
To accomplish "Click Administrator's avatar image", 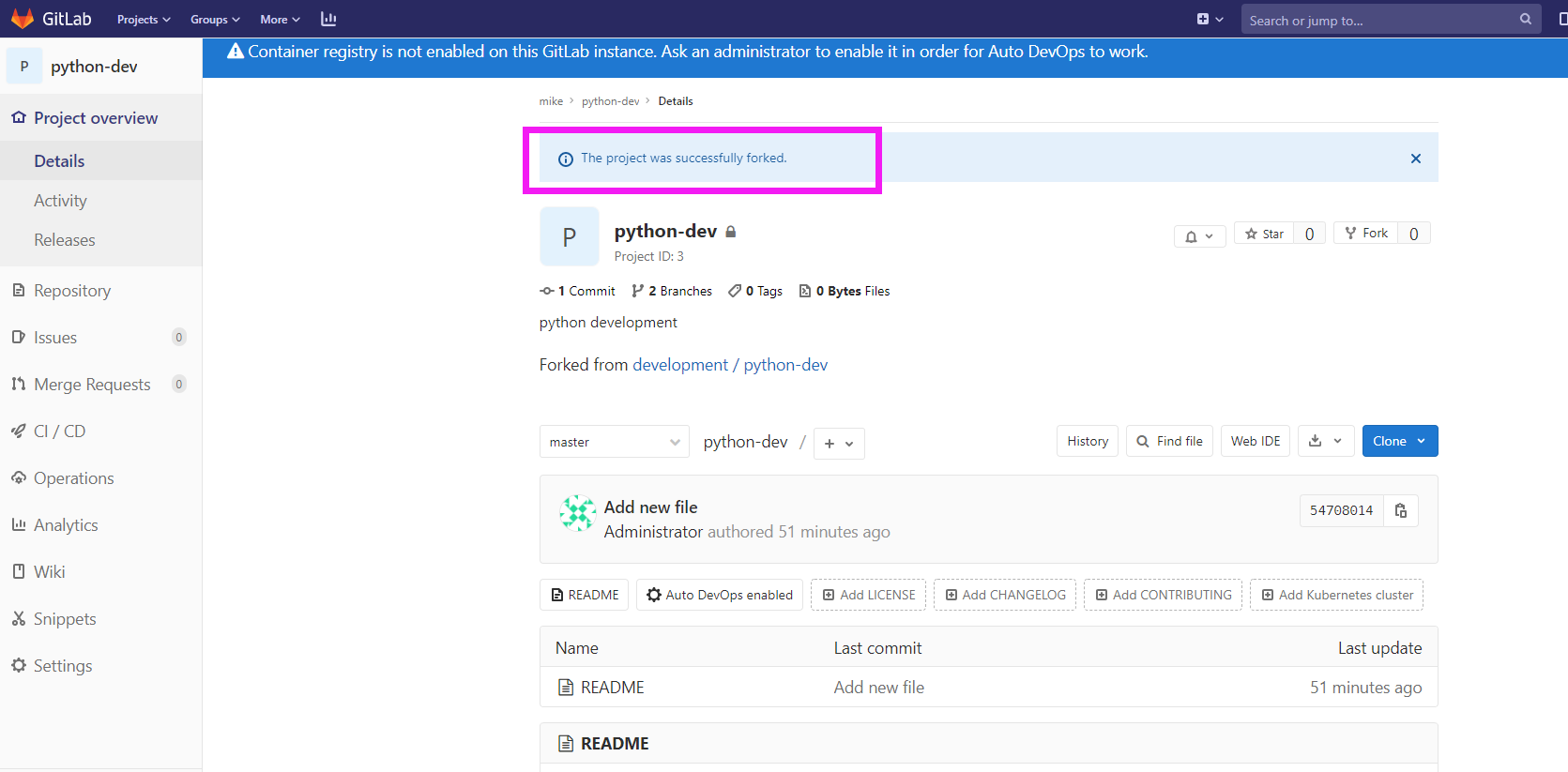I will click(578, 513).
